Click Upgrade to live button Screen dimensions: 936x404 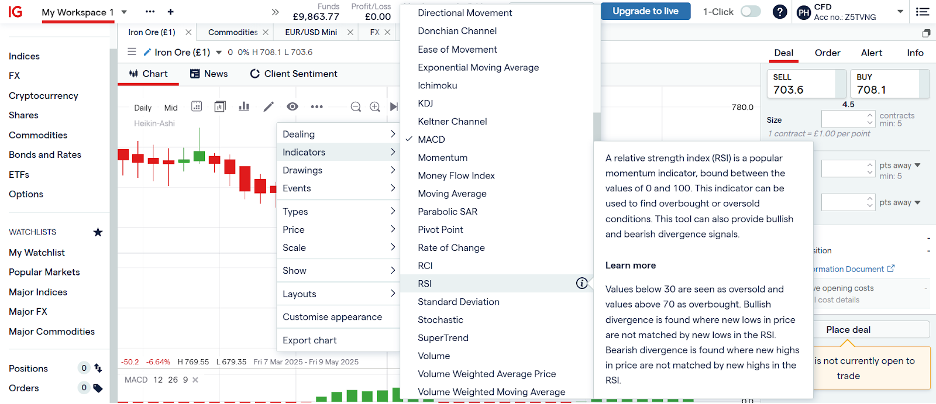pyautogui.click(x=645, y=11)
